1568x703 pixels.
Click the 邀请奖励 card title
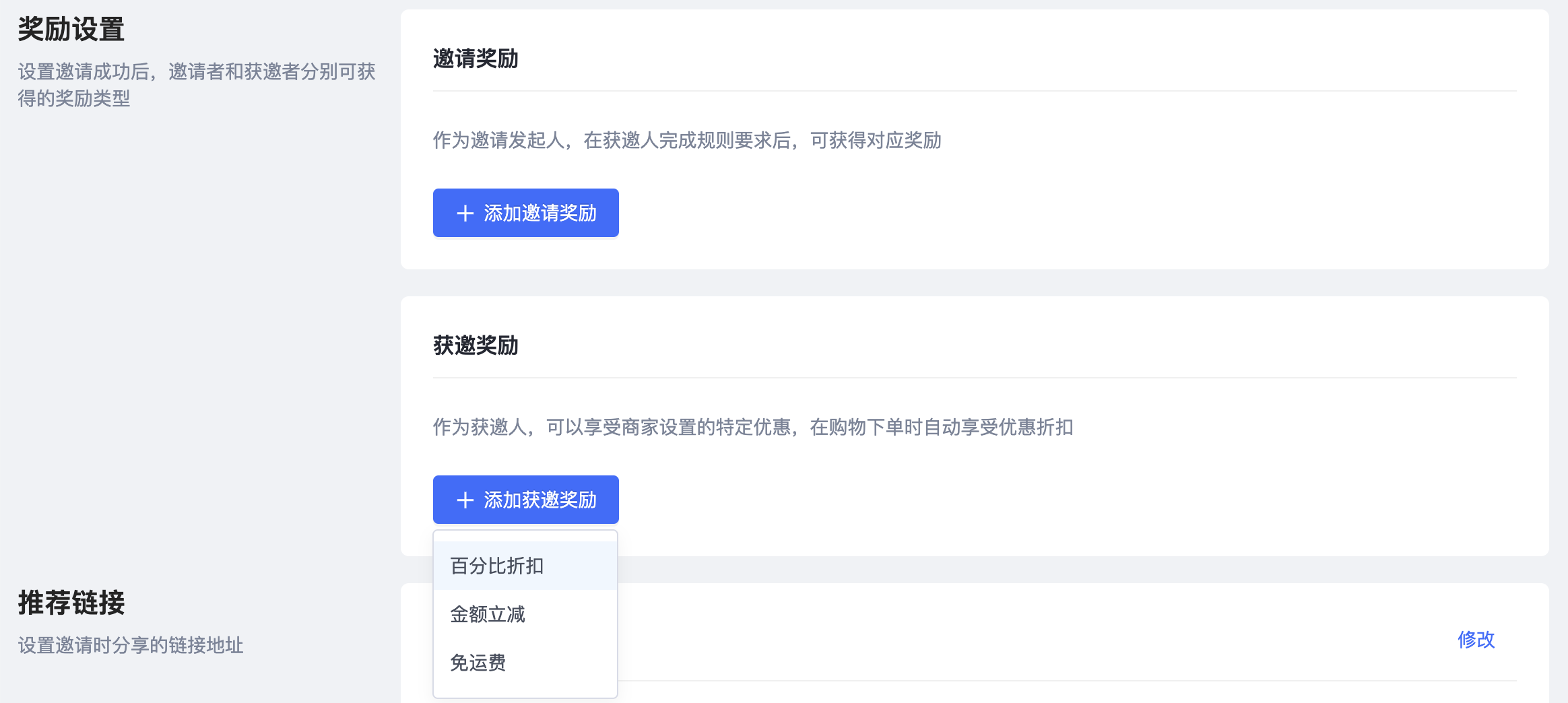[476, 59]
